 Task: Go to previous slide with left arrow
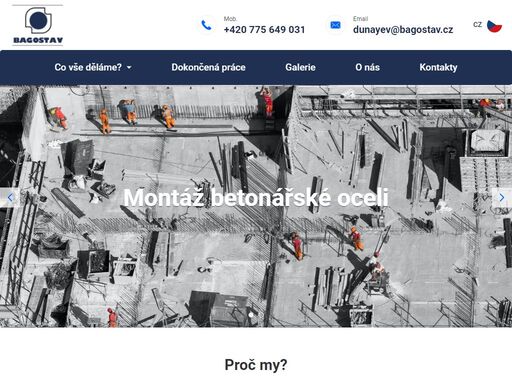[x=10, y=198]
